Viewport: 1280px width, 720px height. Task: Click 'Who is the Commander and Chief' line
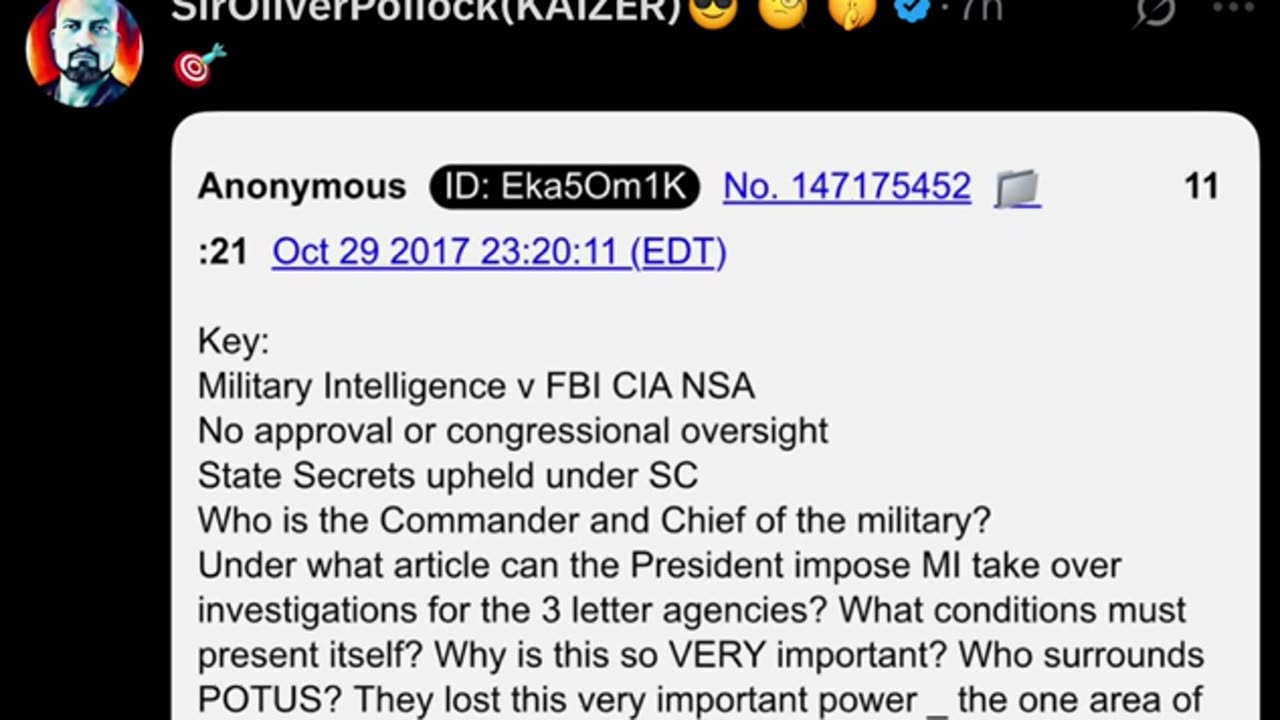(594, 520)
